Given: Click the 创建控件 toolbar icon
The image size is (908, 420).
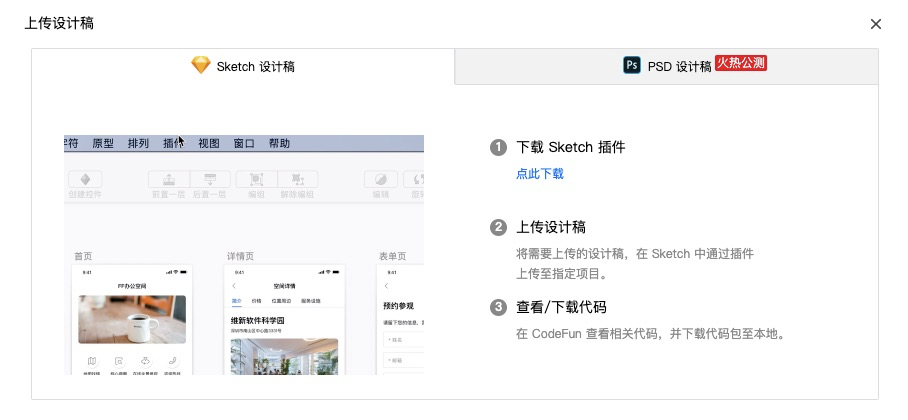Looking at the screenshot, I should [85, 179].
